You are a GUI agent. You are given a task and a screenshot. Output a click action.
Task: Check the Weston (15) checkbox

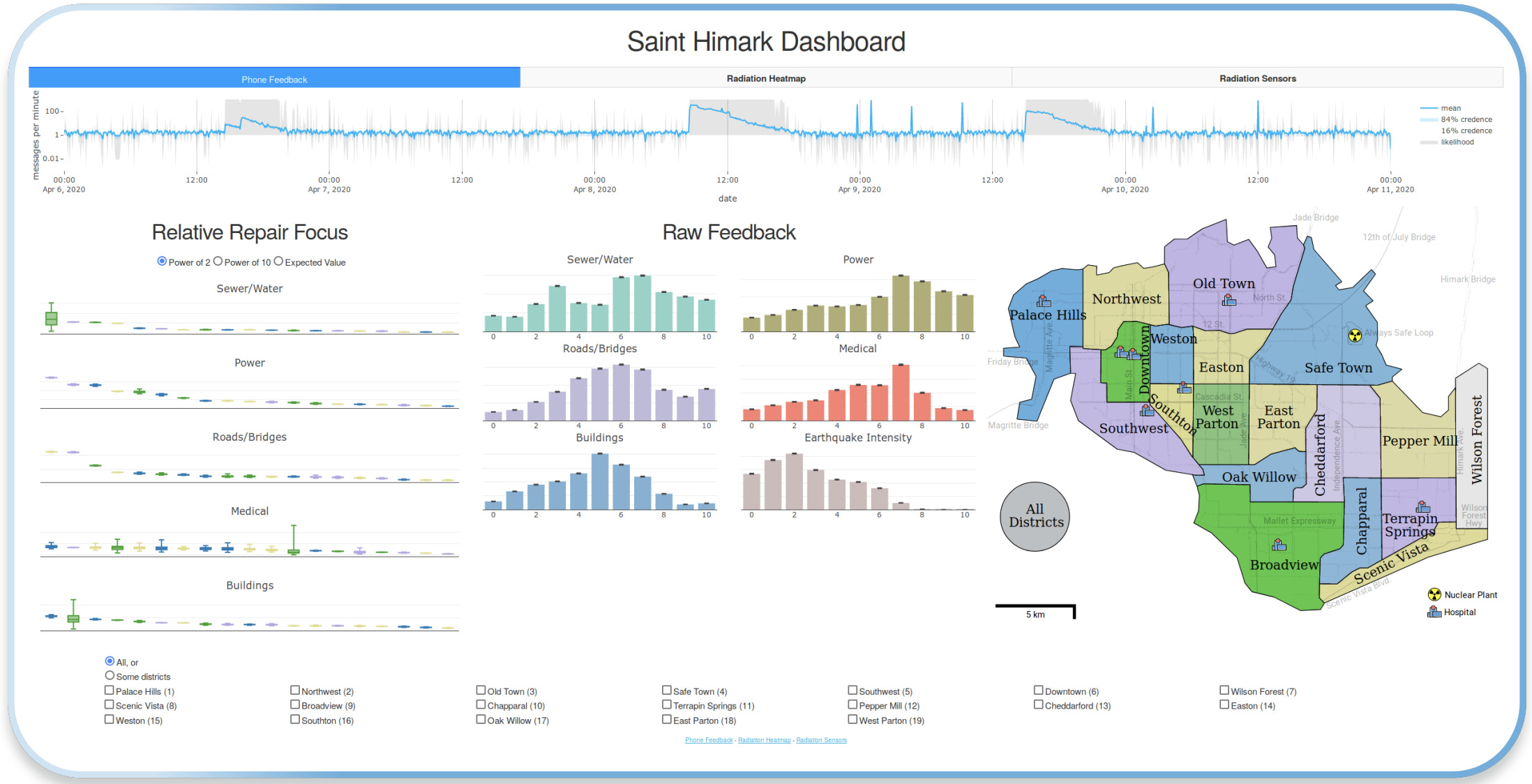109,720
